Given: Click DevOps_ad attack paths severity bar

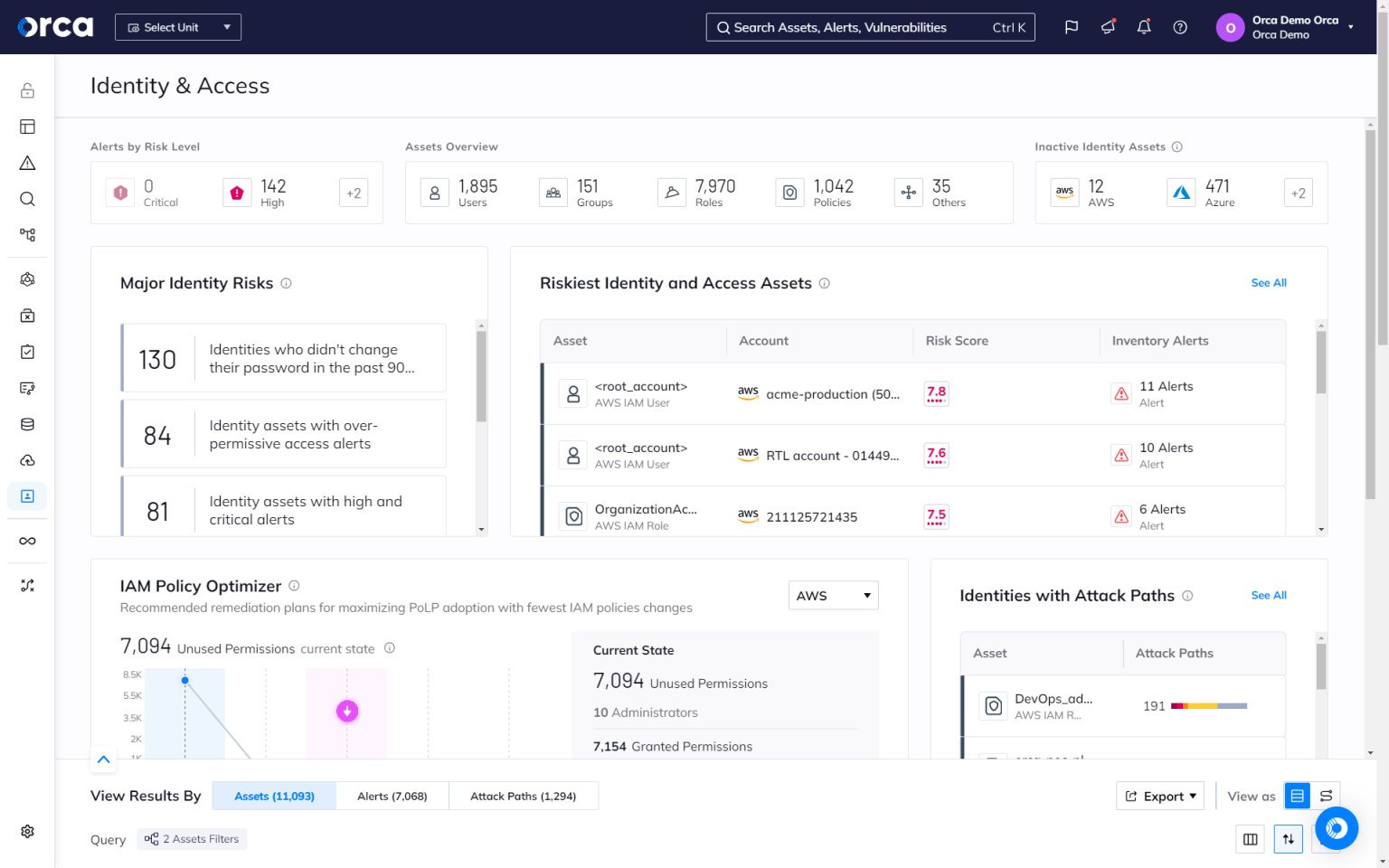Looking at the screenshot, I should (x=1209, y=706).
